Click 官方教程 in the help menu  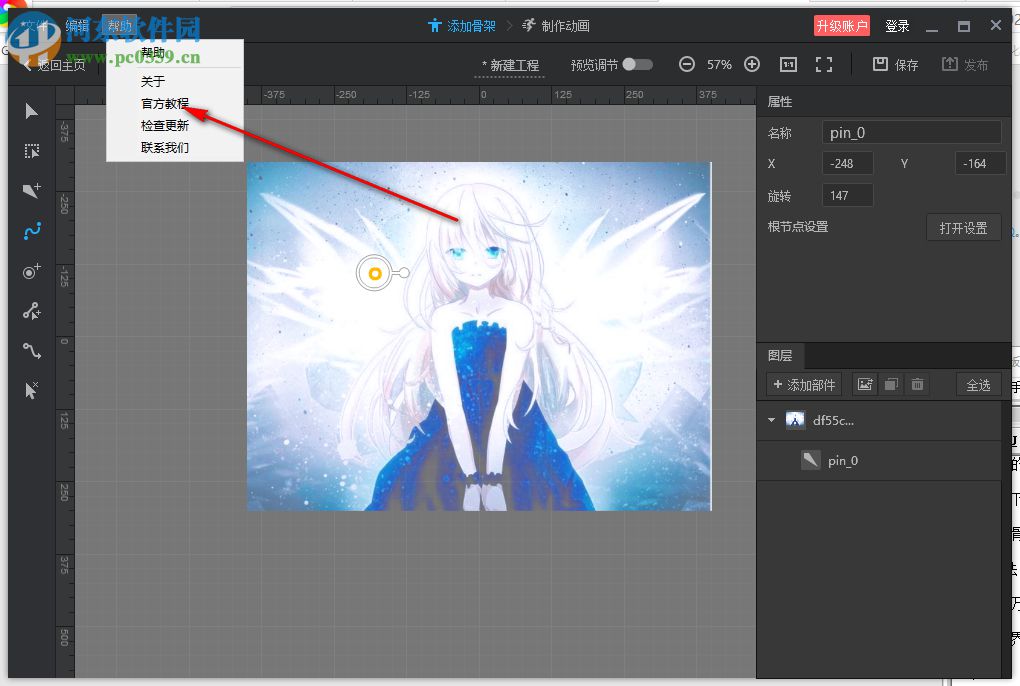(x=165, y=103)
